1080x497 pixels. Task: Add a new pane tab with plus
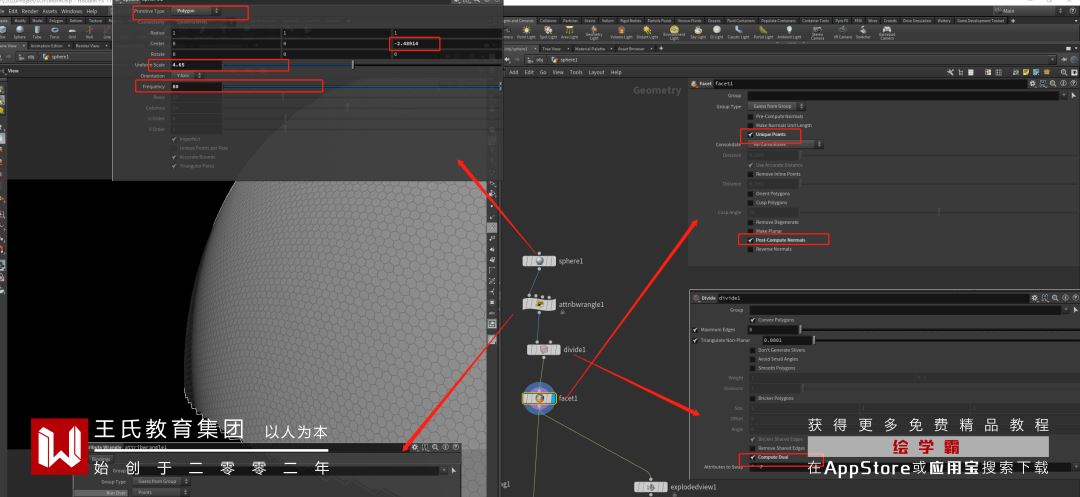(661, 48)
